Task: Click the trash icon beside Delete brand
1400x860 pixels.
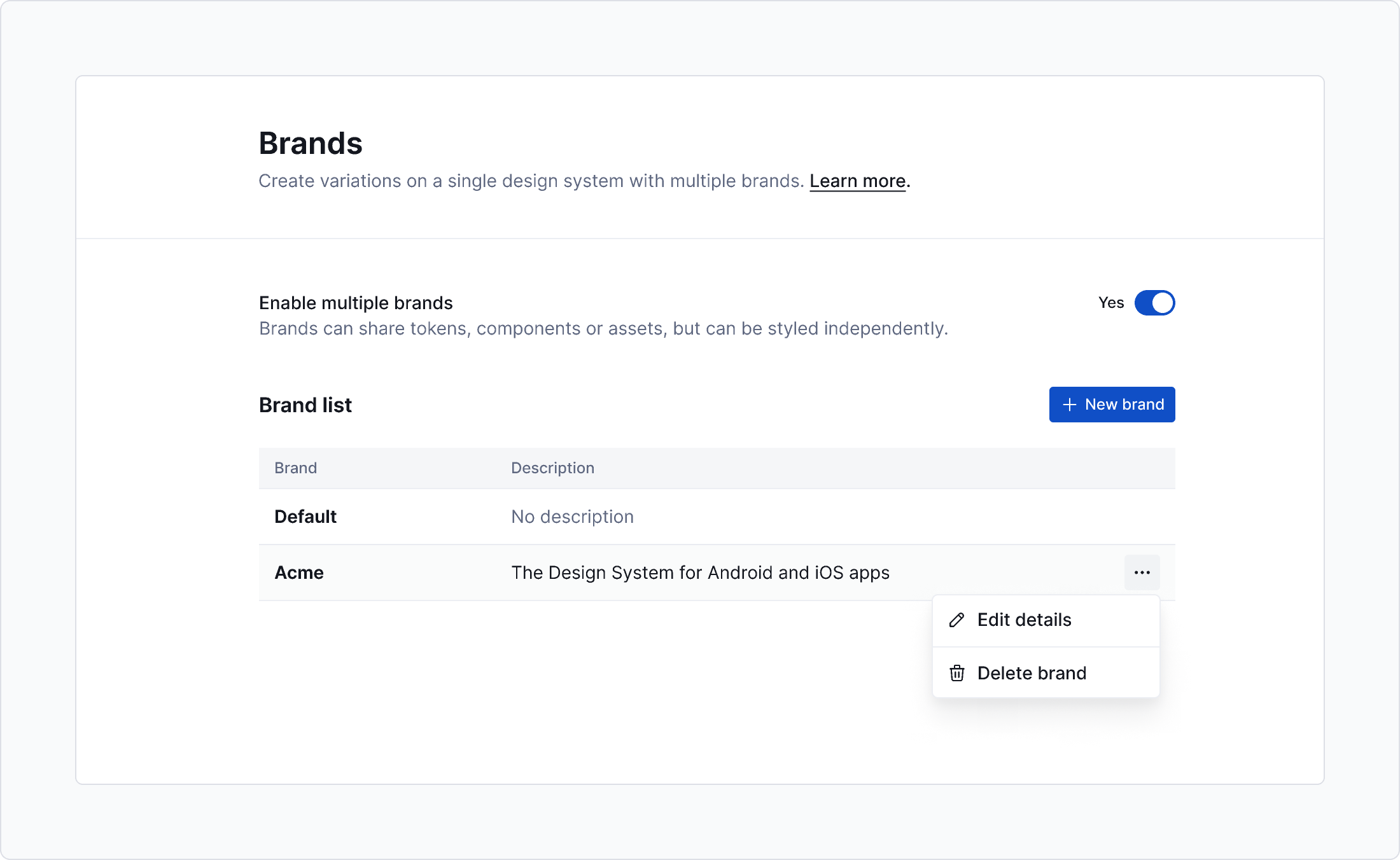Action: click(x=956, y=673)
